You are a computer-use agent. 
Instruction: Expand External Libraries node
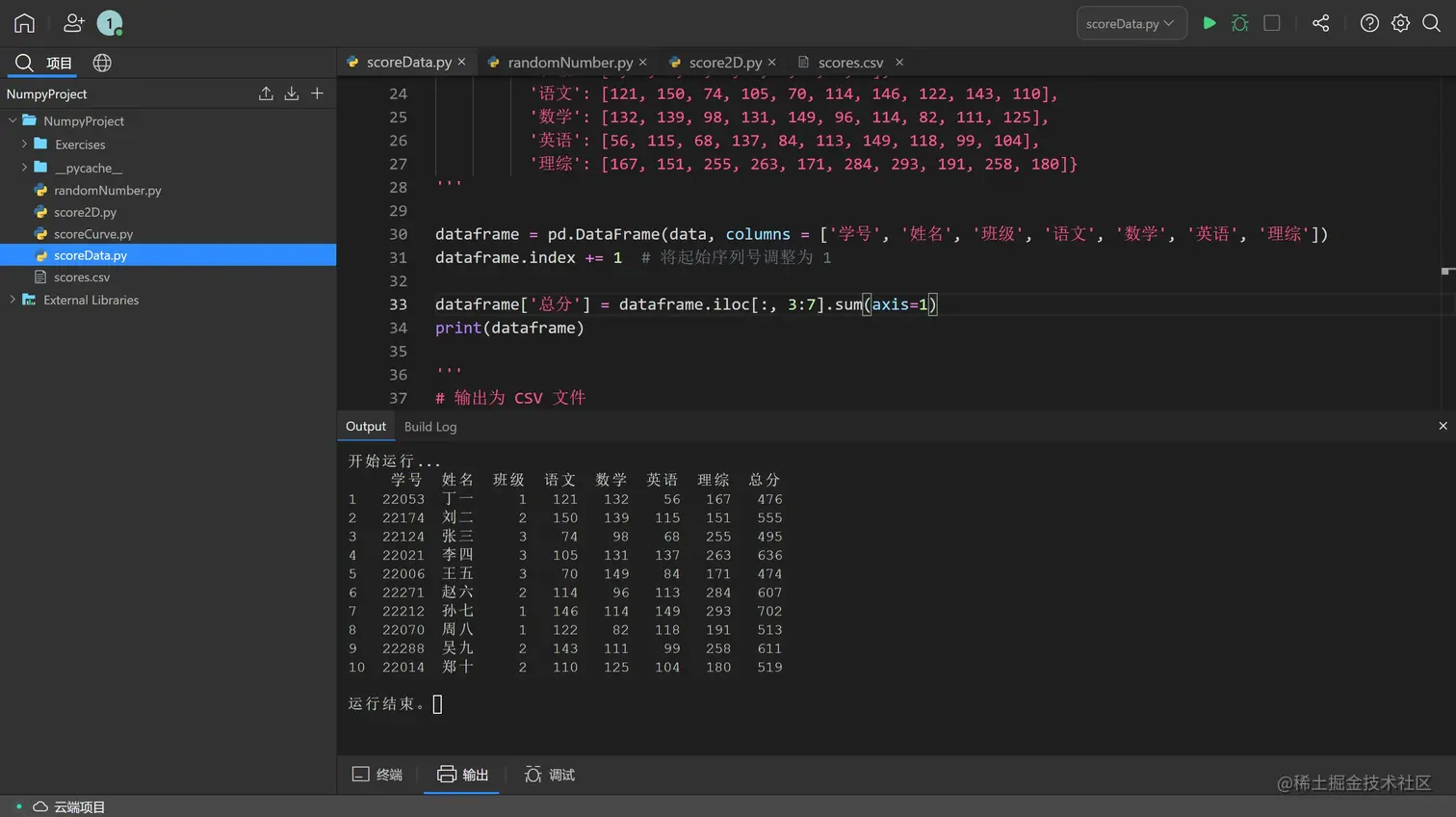13,300
